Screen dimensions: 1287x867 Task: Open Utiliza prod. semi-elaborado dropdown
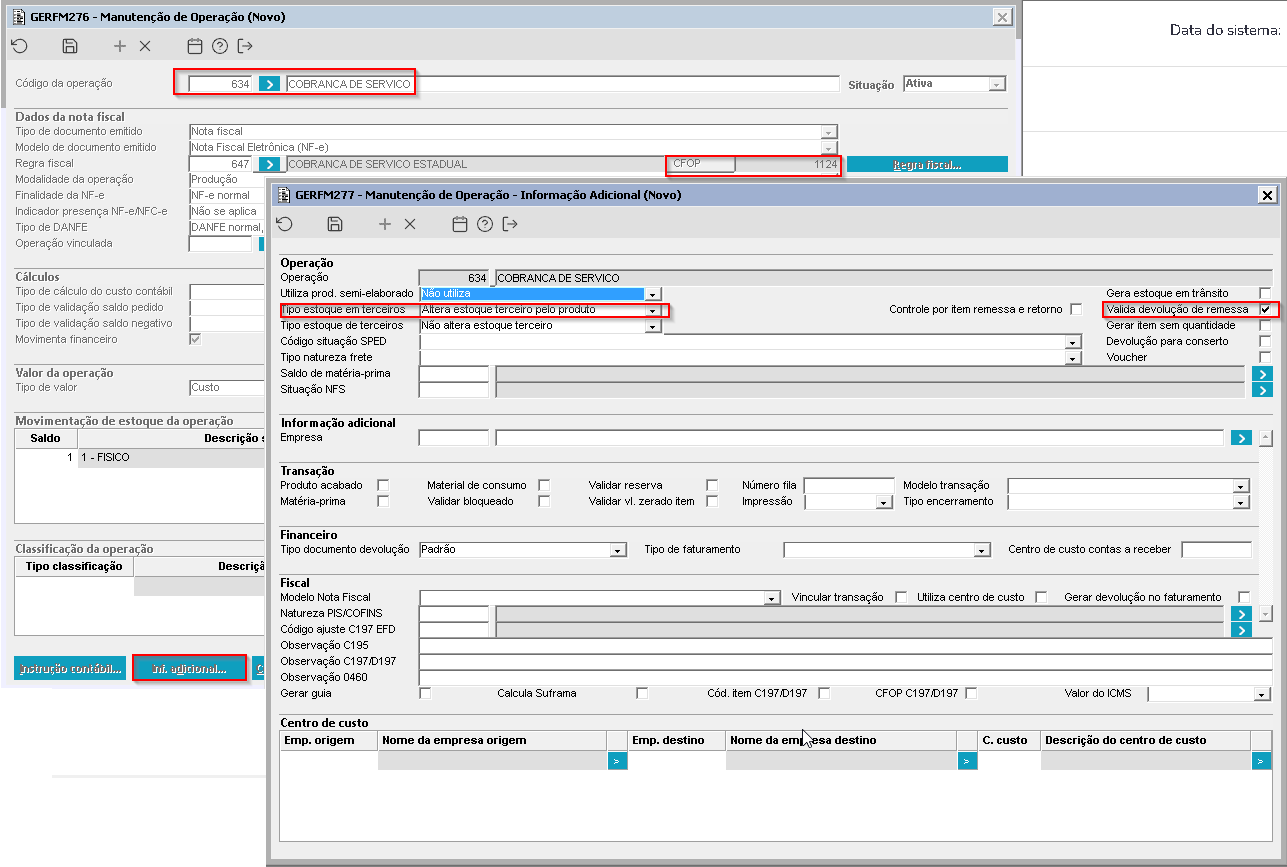coord(653,294)
